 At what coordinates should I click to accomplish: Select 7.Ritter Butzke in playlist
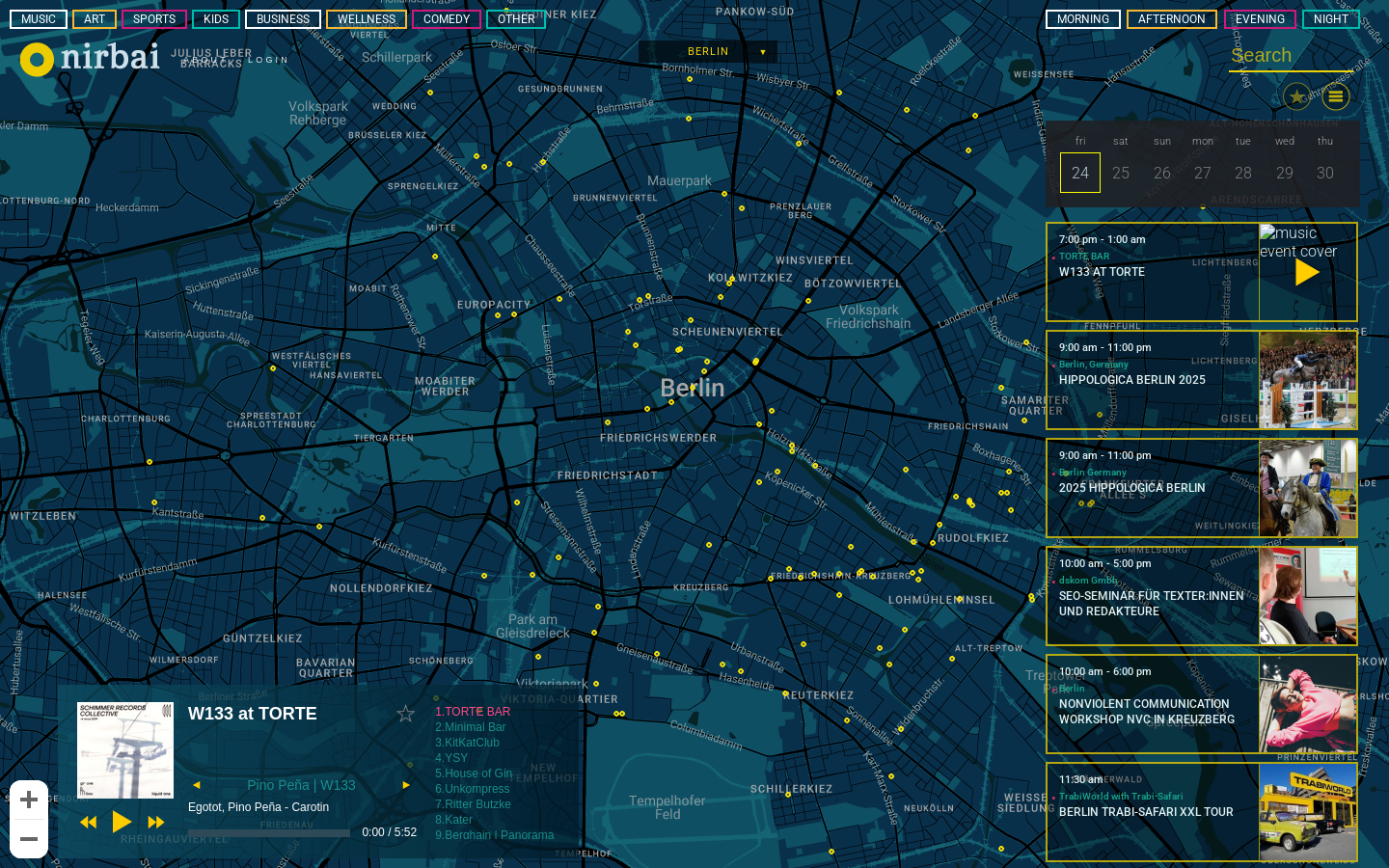(x=473, y=804)
